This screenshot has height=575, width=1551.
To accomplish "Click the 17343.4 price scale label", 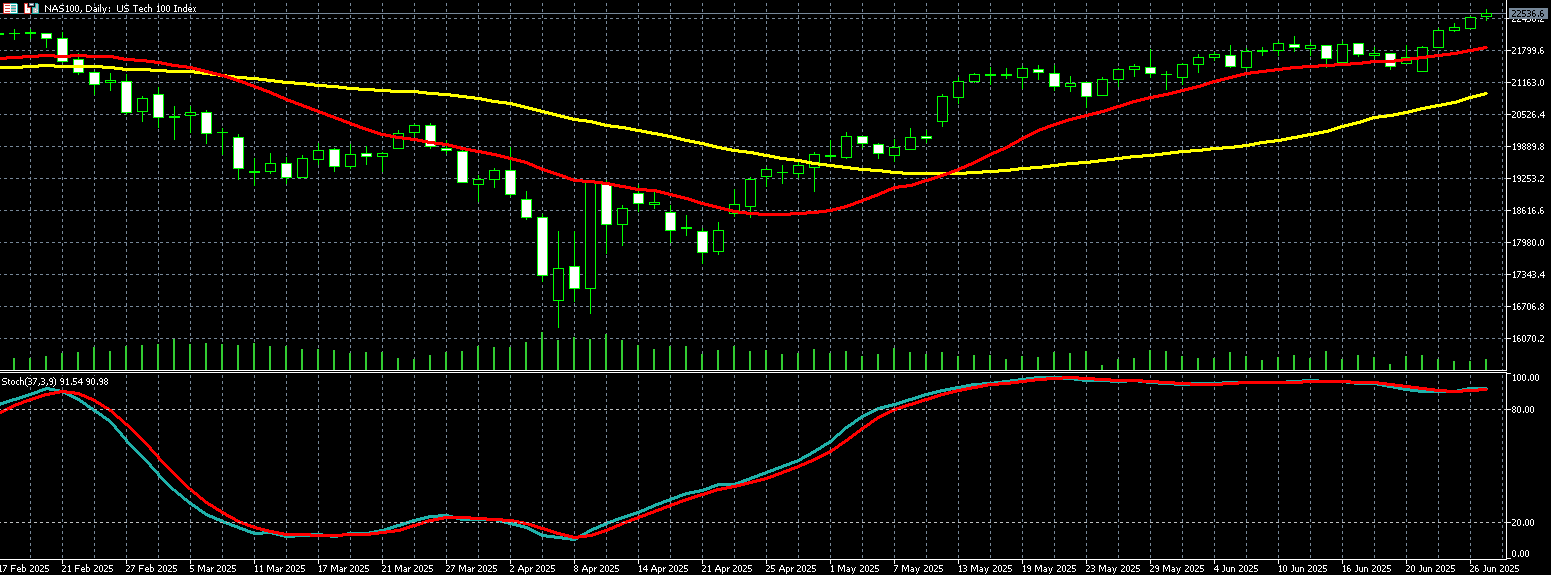I will click(1528, 275).
